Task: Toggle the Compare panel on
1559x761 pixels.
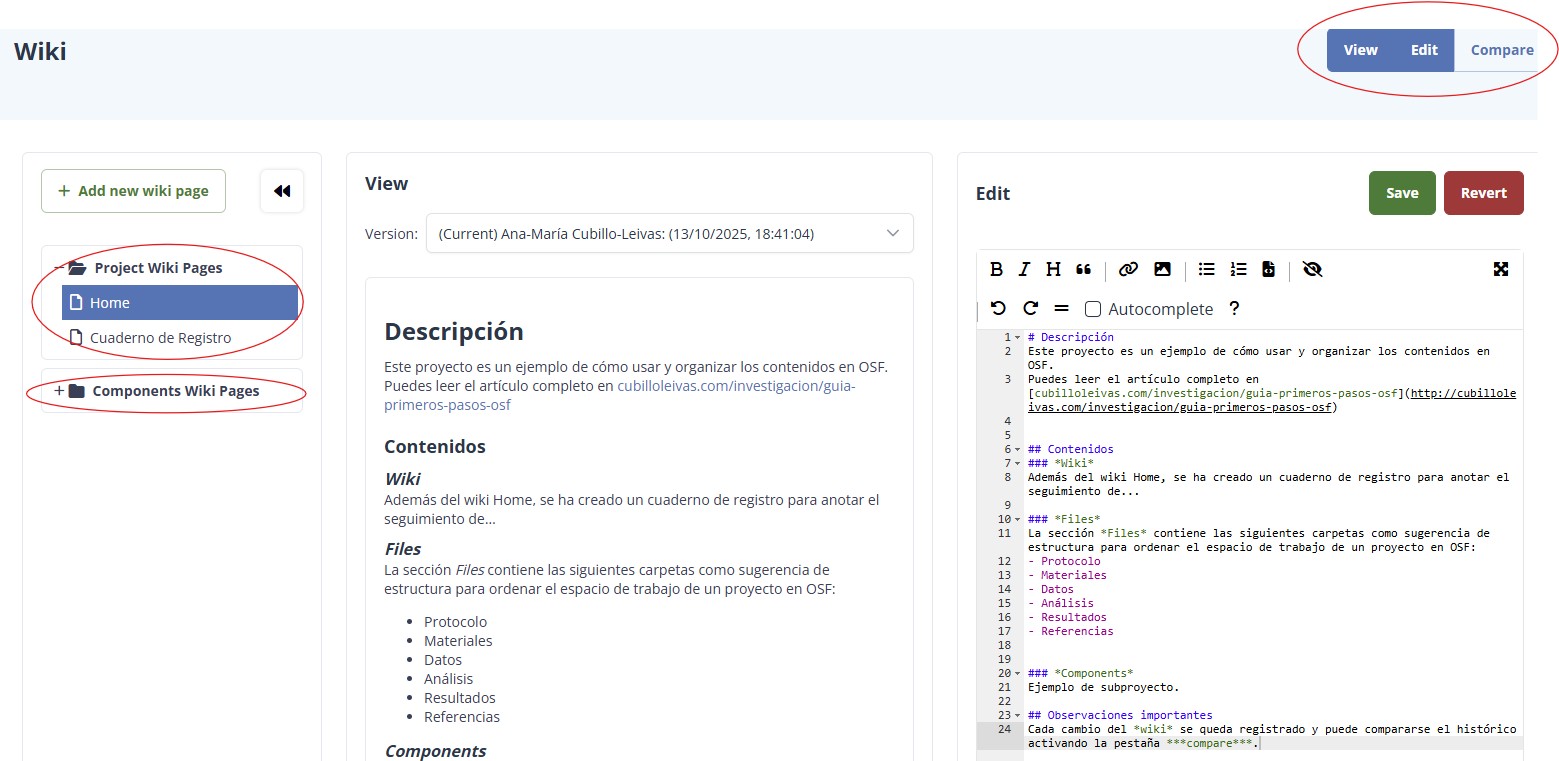Action: click(x=1501, y=50)
